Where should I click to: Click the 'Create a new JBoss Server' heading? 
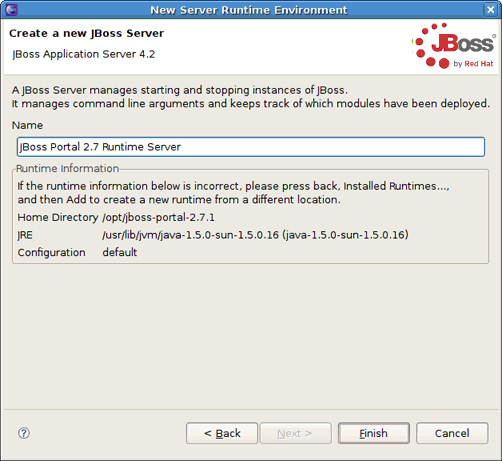pyautogui.click(x=86, y=33)
